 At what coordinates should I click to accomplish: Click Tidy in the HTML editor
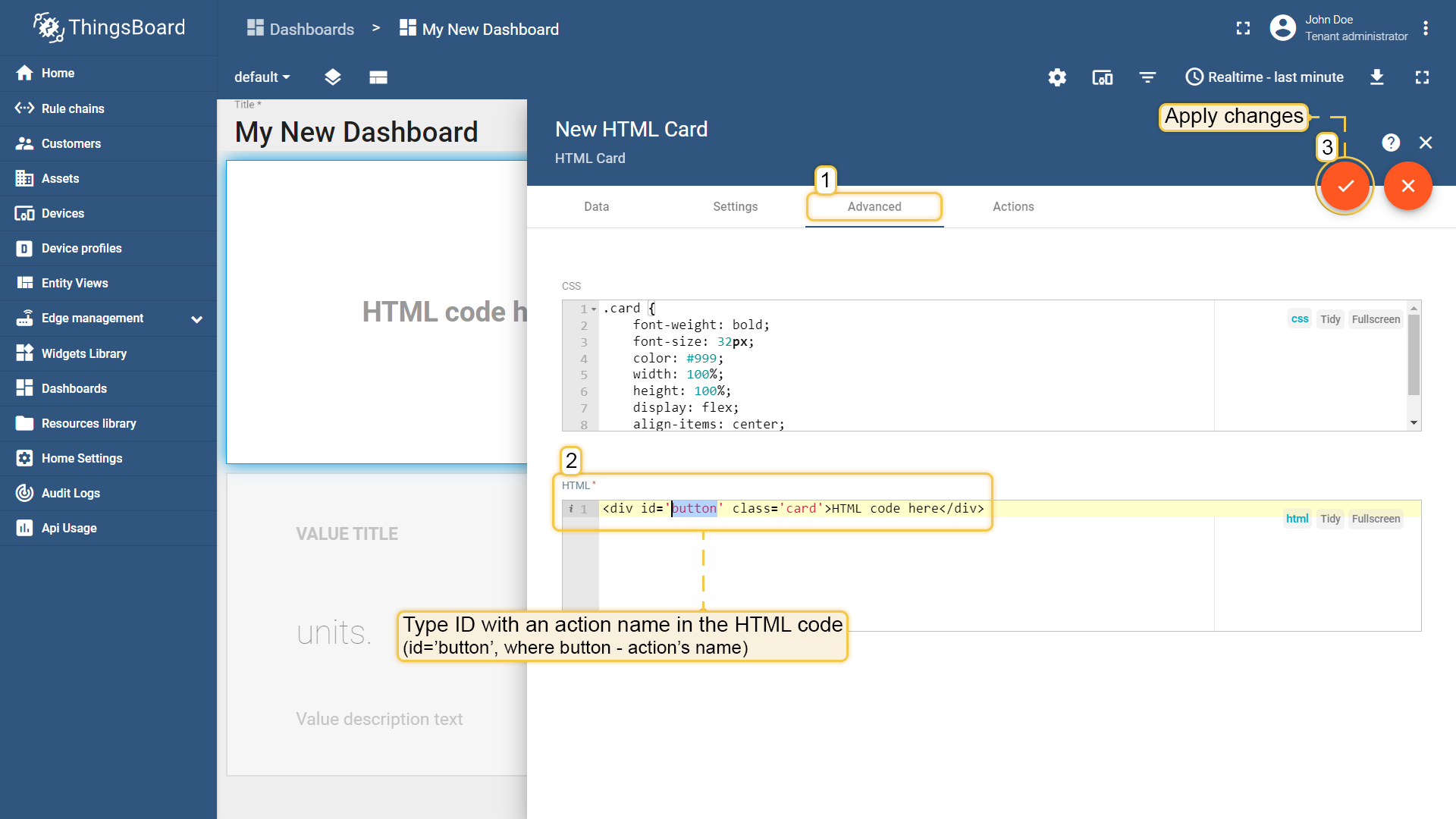point(1330,519)
